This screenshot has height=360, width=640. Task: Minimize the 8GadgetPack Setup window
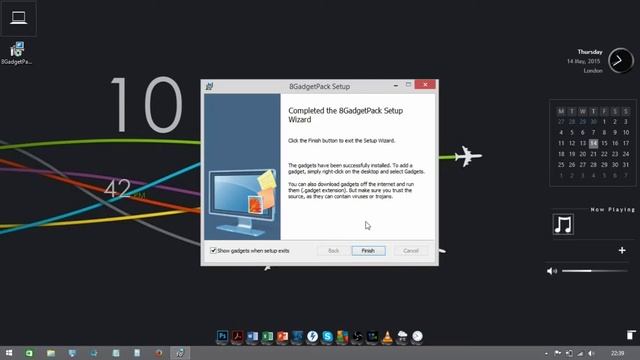pyautogui.click(x=396, y=85)
